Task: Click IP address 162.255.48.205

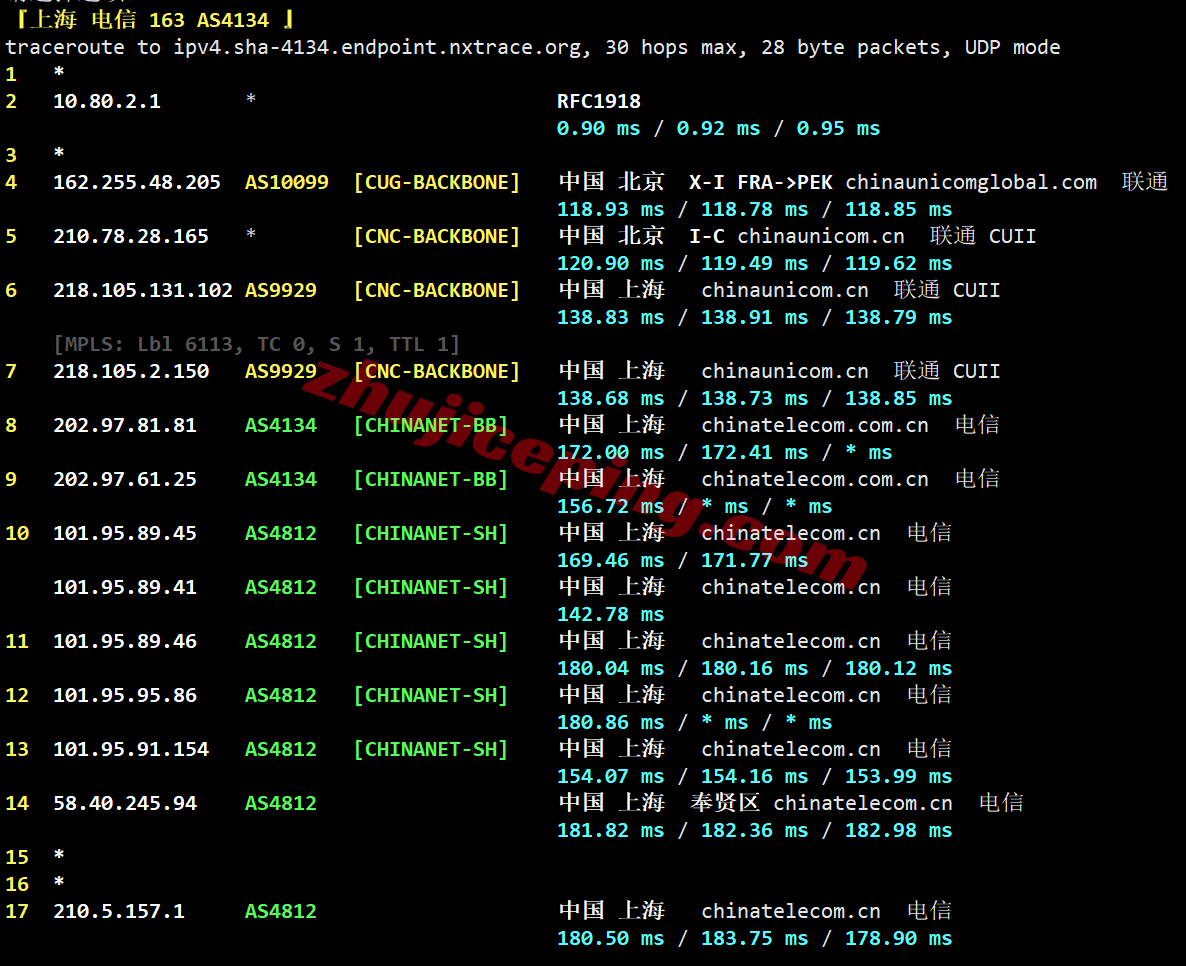Action: tap(137, 182)
